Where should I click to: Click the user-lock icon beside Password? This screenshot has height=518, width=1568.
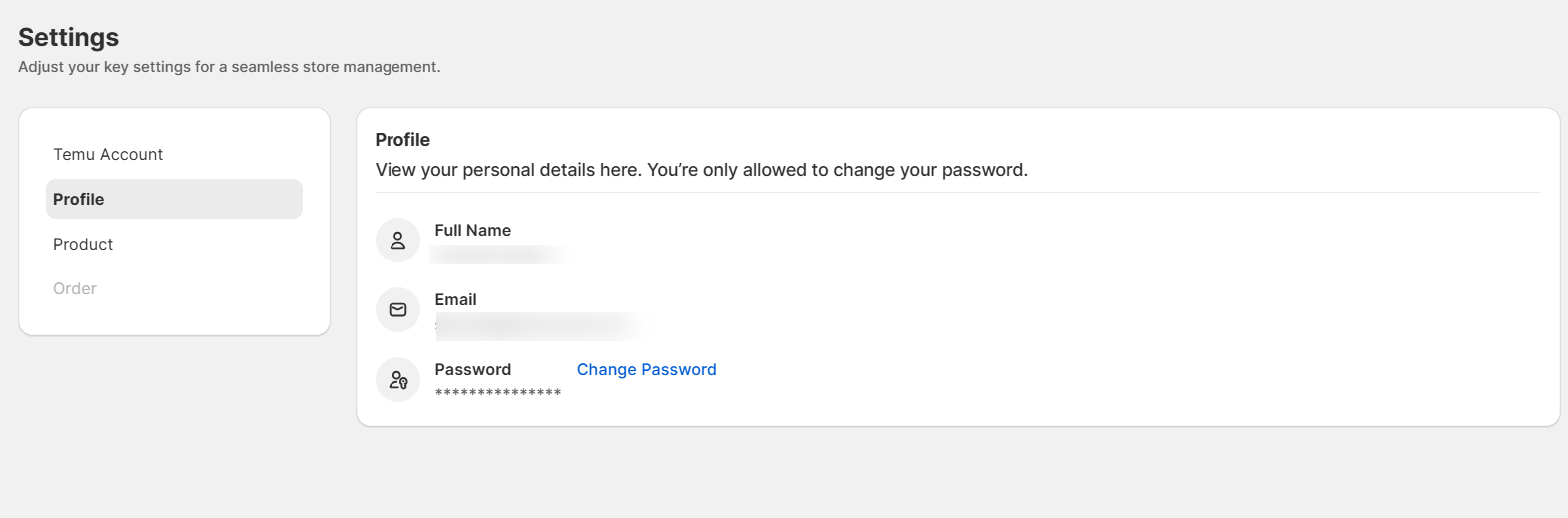(x=397, y=380)
